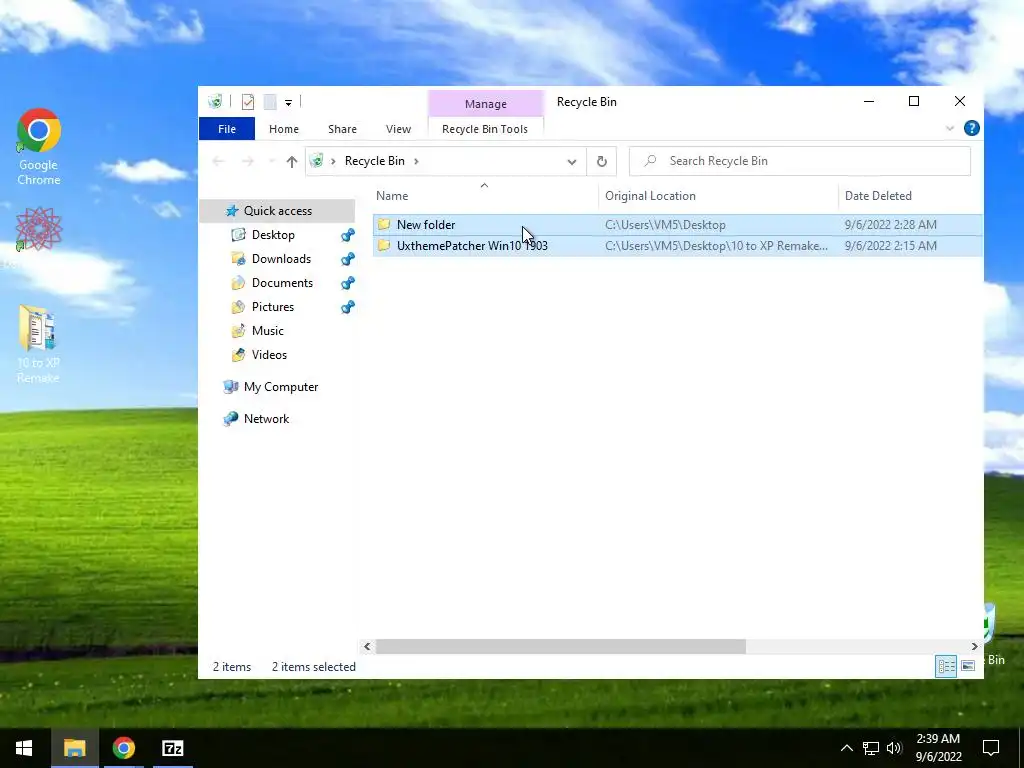
Task: Open Desktop in navigation pane
Action: 273,235
